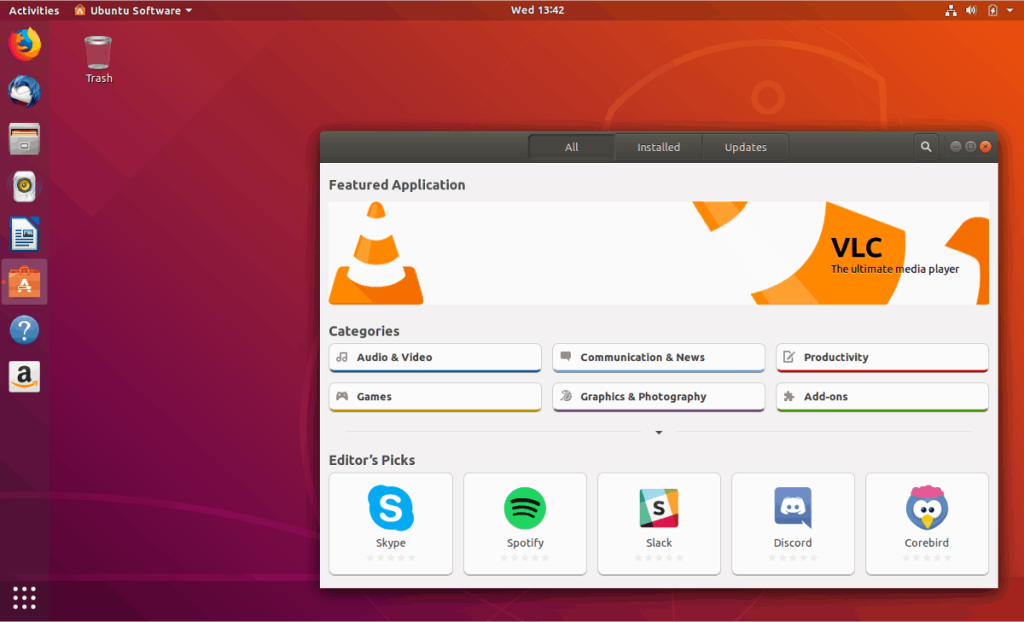Switch to the Installed tab

click(658, 146)
